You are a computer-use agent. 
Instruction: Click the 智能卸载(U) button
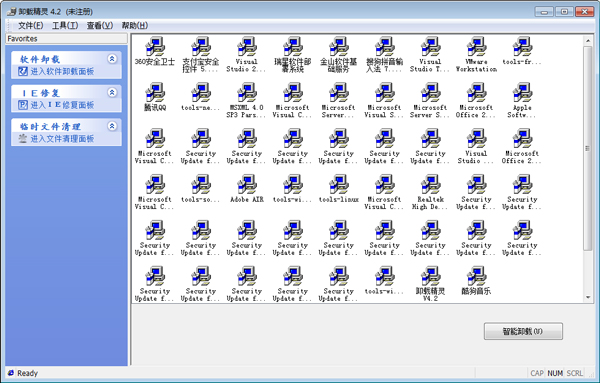point(523,331)
